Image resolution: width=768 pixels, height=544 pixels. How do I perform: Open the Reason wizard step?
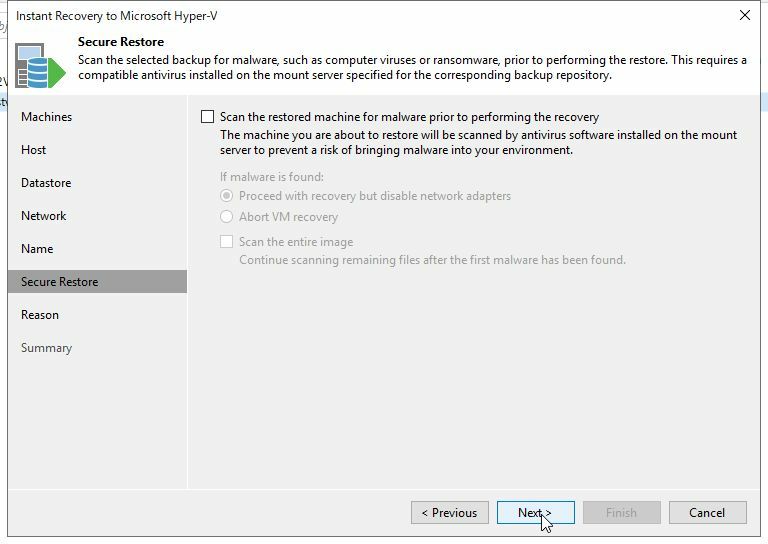pos(40,315)
